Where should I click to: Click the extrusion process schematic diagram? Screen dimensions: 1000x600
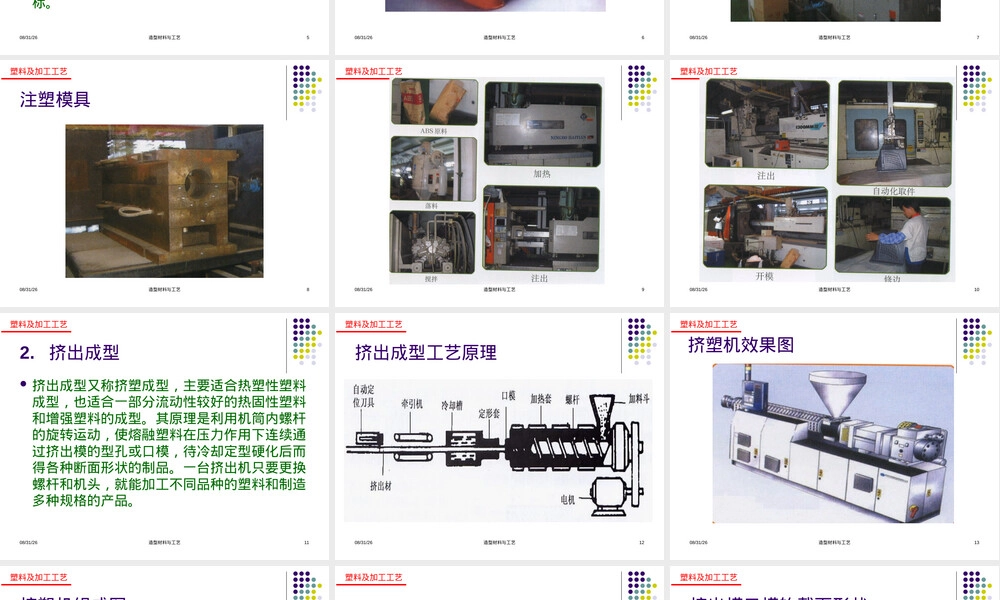(x=498, y=451)
